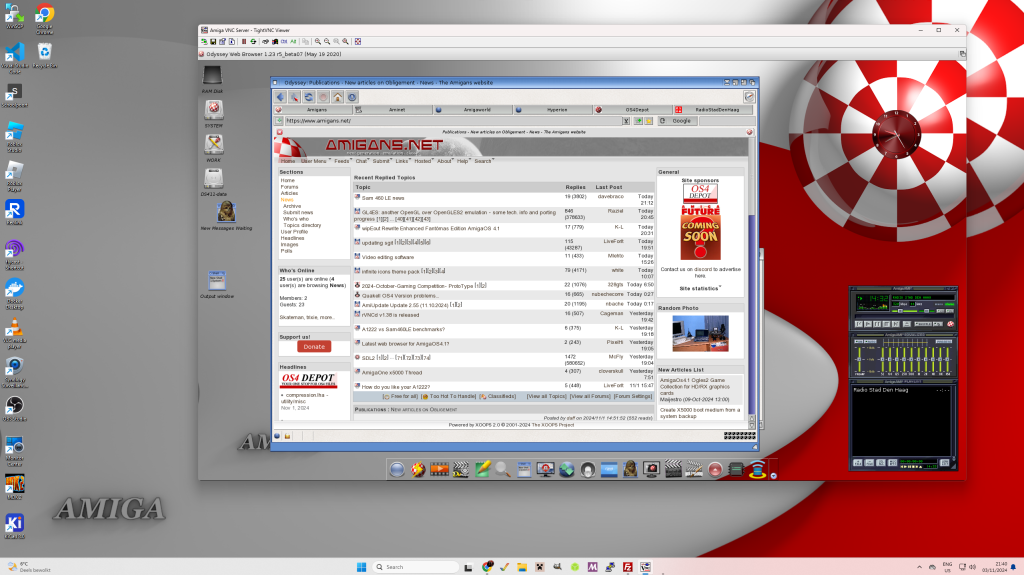1024x575 pixels.
Task: Launch the red eject button dock icon
Action: click(x=715, y=469)
